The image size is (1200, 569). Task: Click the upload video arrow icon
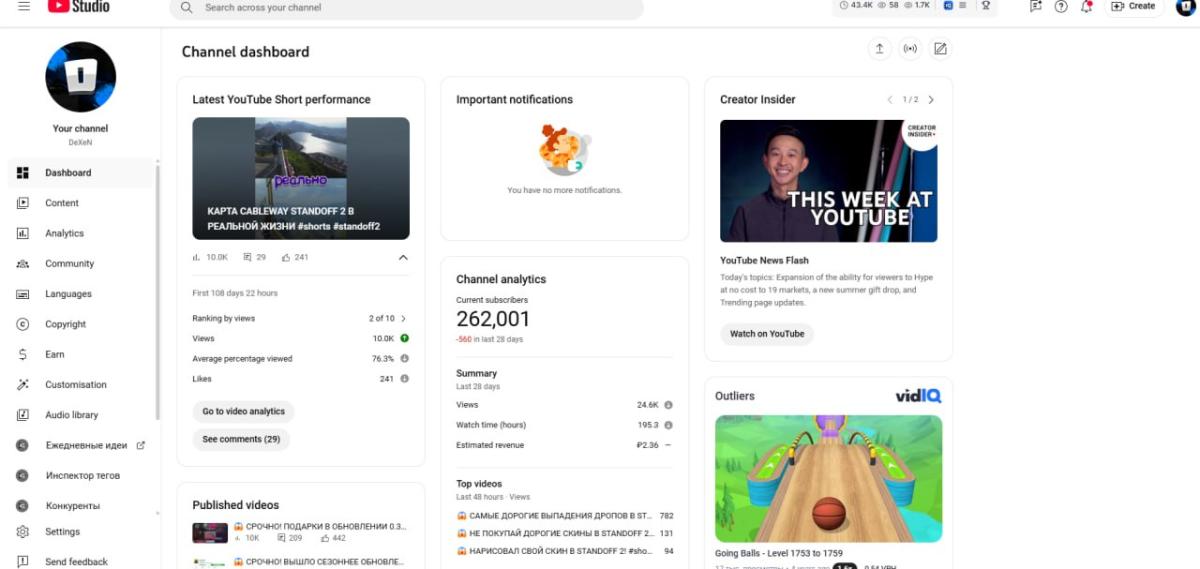(879, 48)
